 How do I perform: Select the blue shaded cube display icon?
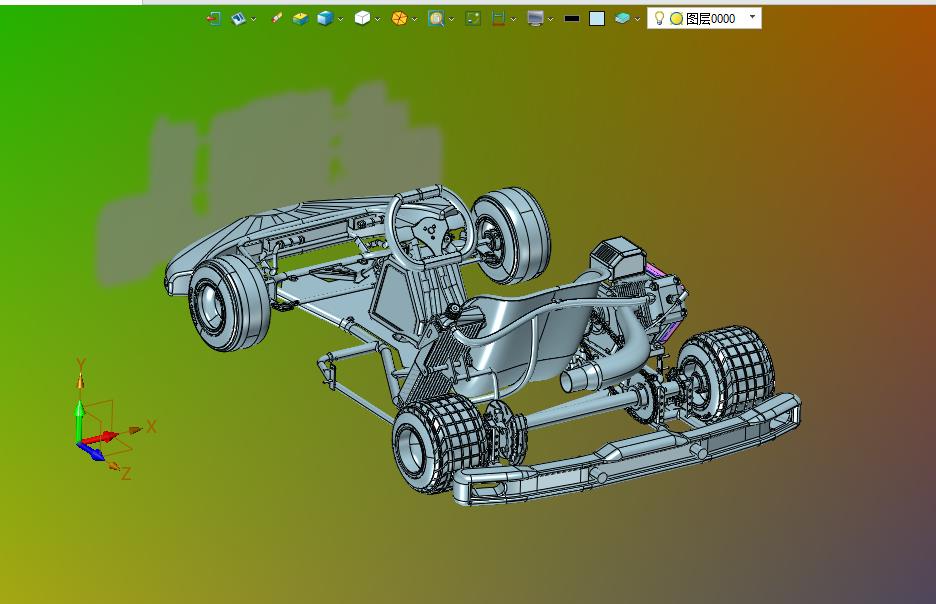tap(325, 18)
